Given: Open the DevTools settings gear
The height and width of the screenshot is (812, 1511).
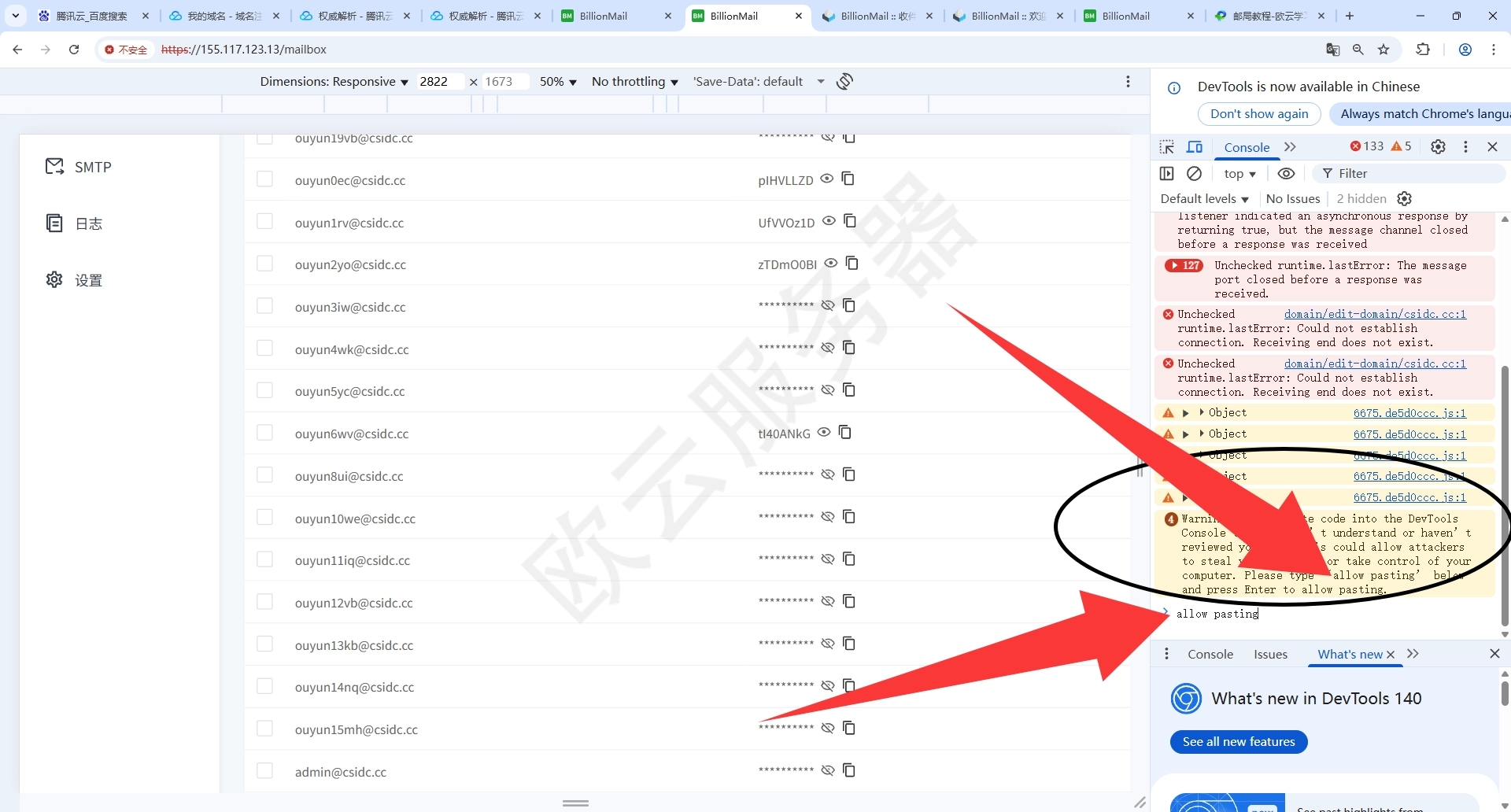Looking at the screenshot, I should tap(1438, 146).
